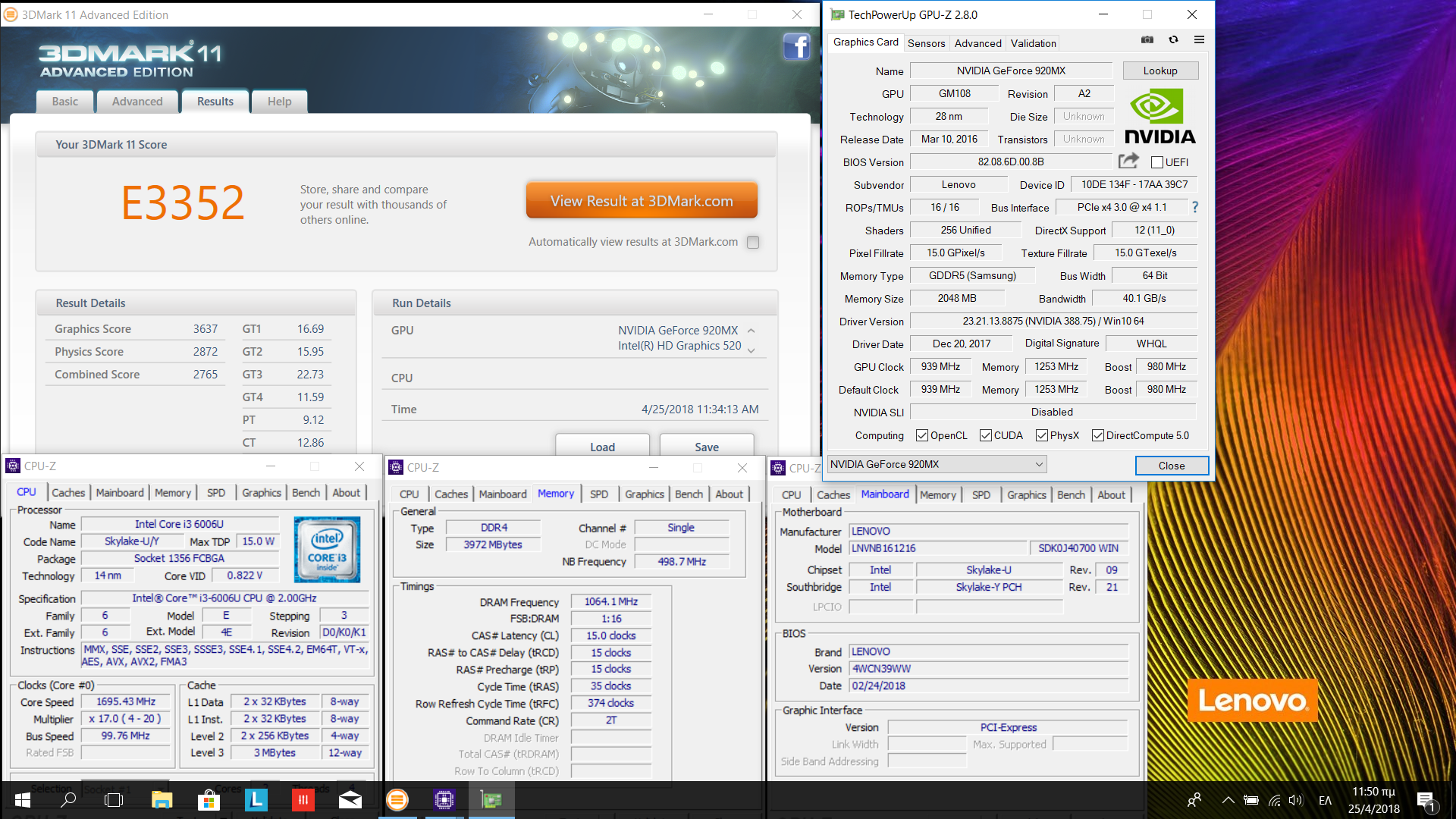This screenshot has width=1456, height=819.
Task: Click the volume speaker tray icon
Action: [1295, 800]
